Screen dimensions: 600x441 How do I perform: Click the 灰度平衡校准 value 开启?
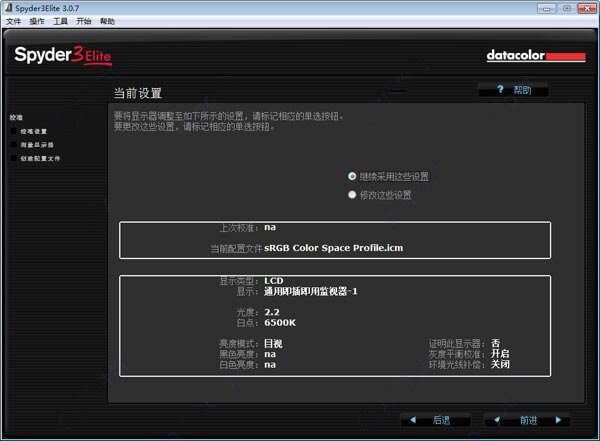500,353
